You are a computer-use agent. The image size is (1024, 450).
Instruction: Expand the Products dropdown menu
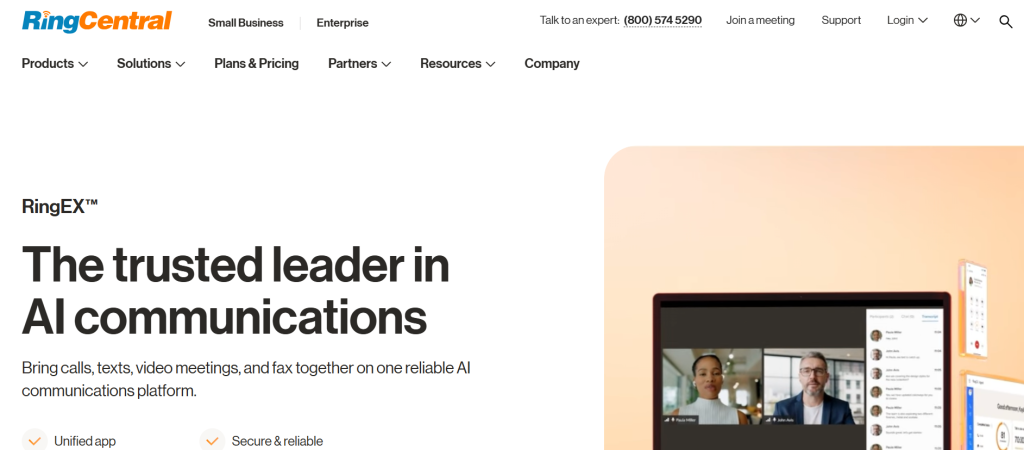point(55,63)
